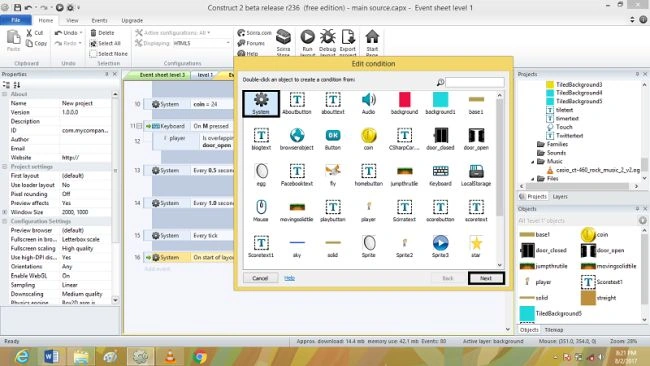Screen dimensions: 650x366
Task: Click Select All in ribbon
Action: pos(105,43)
